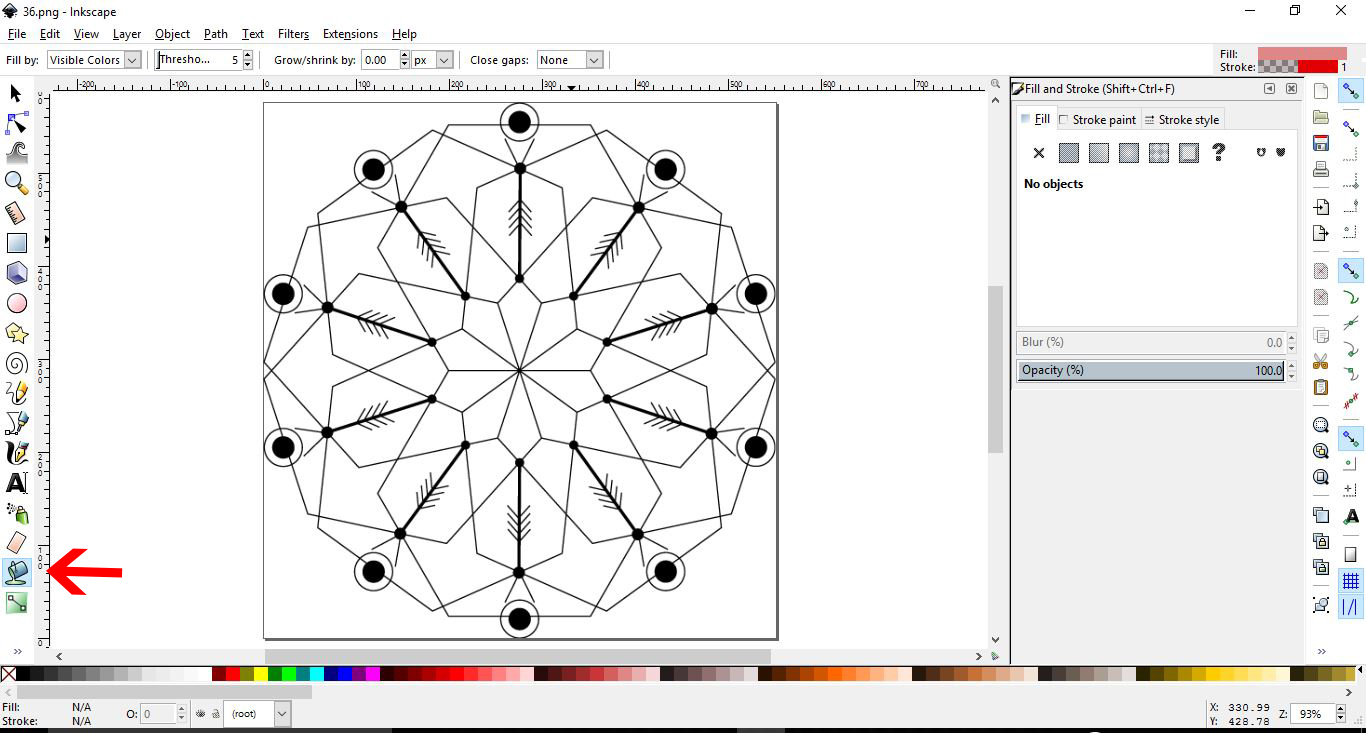Viewport: 1366px width, 733px height.
Task: Choose Radial gradient paint button
Action: (x=1129, y=153)
